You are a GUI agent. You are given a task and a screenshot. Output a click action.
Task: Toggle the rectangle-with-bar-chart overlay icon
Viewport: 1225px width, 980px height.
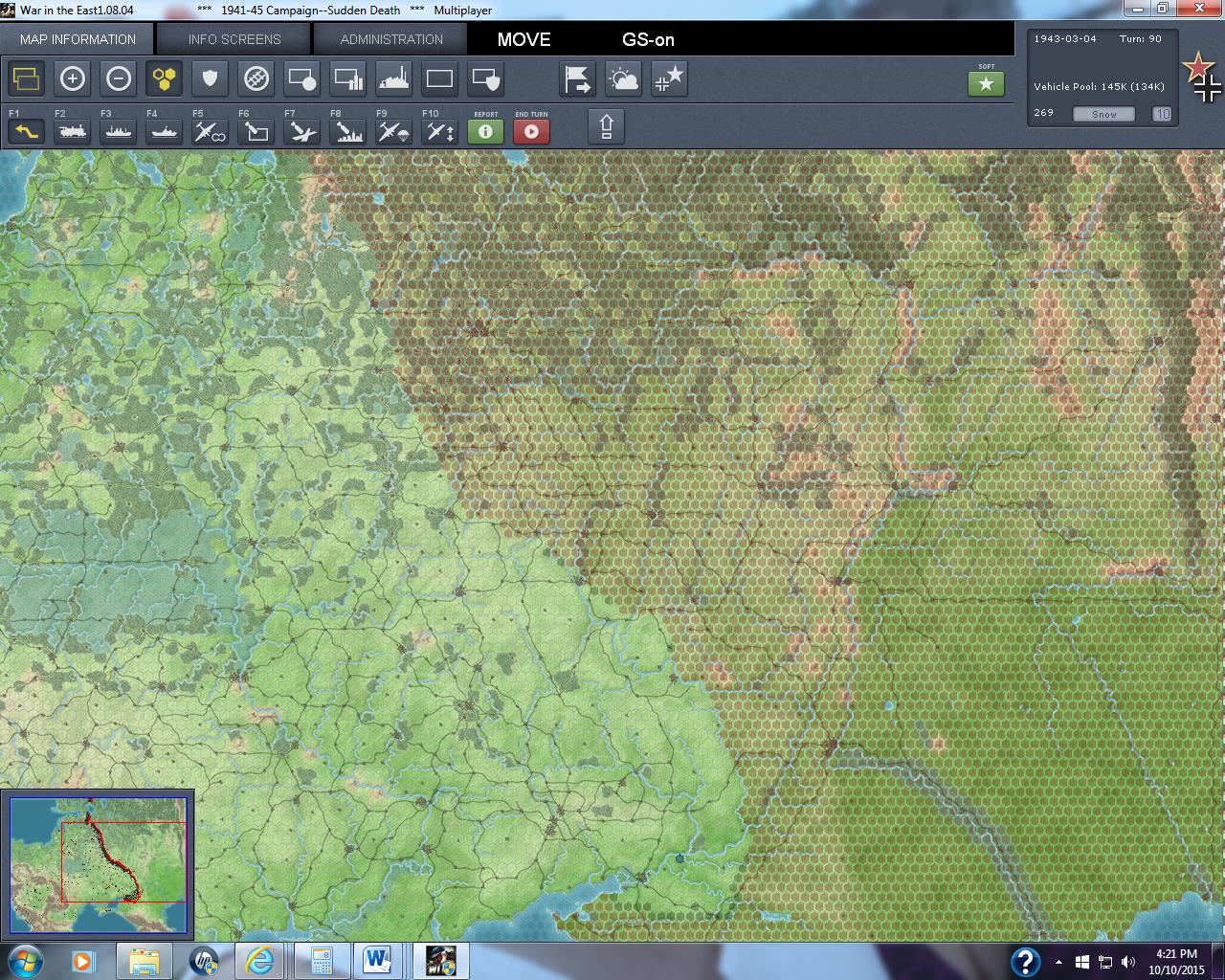tap(348, 78)
